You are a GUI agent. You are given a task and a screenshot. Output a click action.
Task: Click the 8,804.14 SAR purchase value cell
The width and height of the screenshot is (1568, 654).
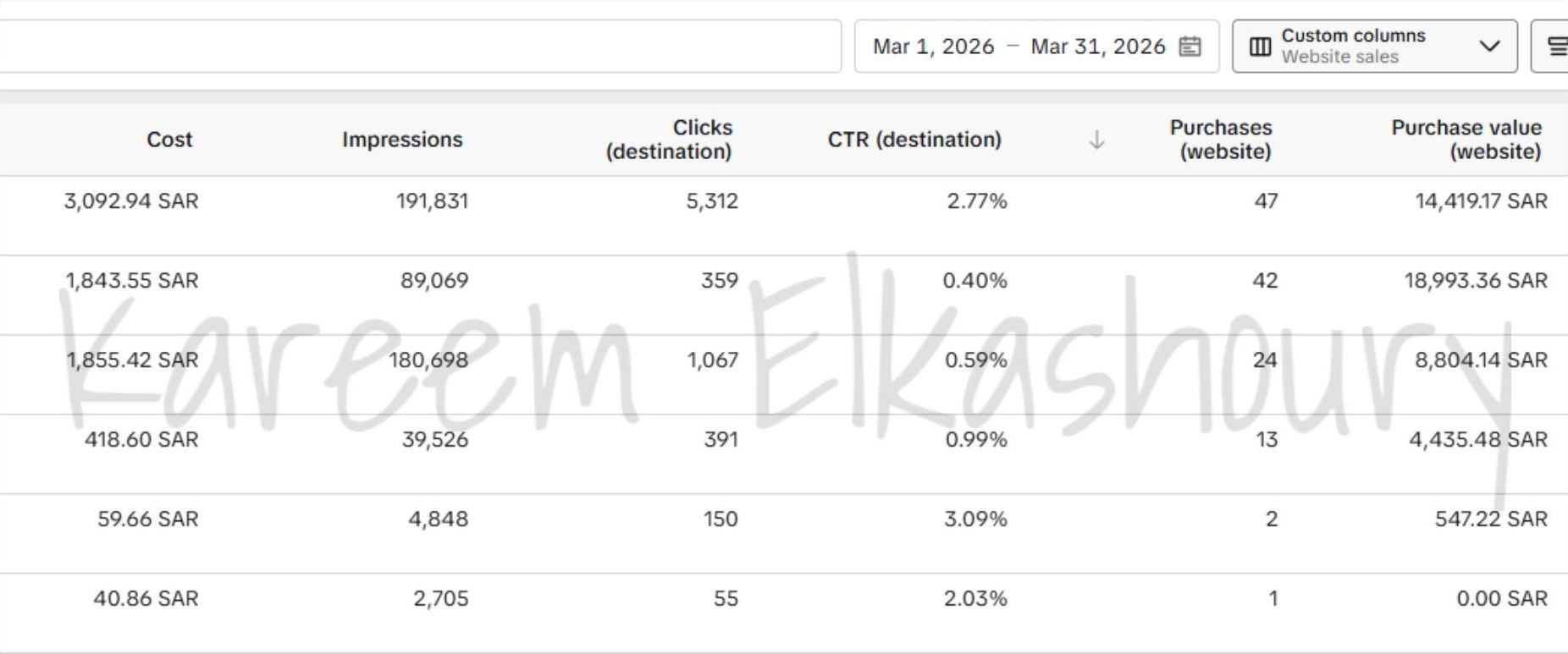coord(1481,360)
